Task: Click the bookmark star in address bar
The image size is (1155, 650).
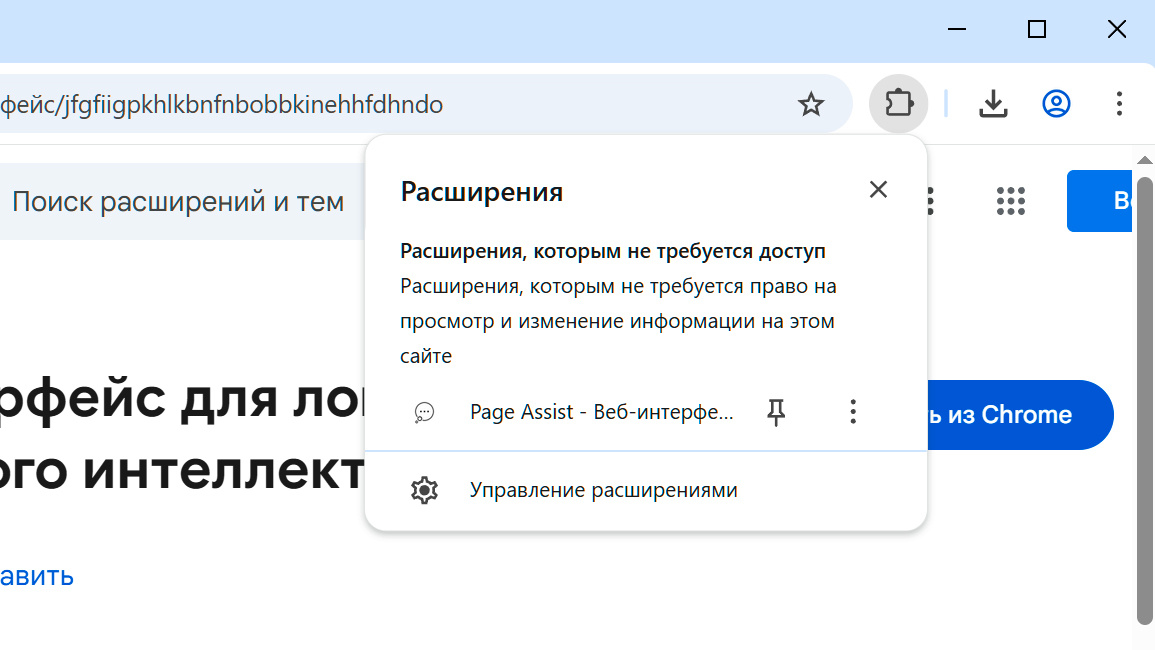Action: tap(811, 103)
